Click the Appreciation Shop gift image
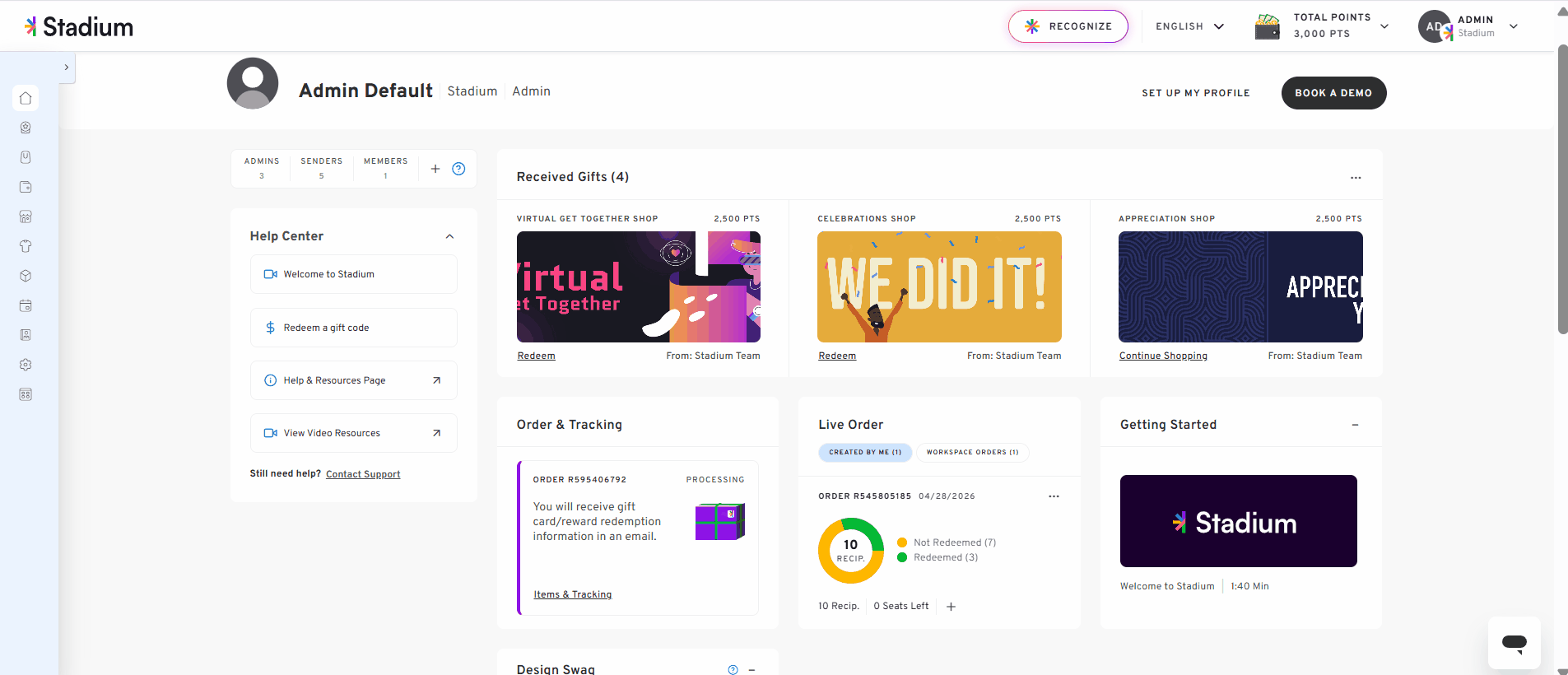 pyautogui.click(x=1240, y=286)
